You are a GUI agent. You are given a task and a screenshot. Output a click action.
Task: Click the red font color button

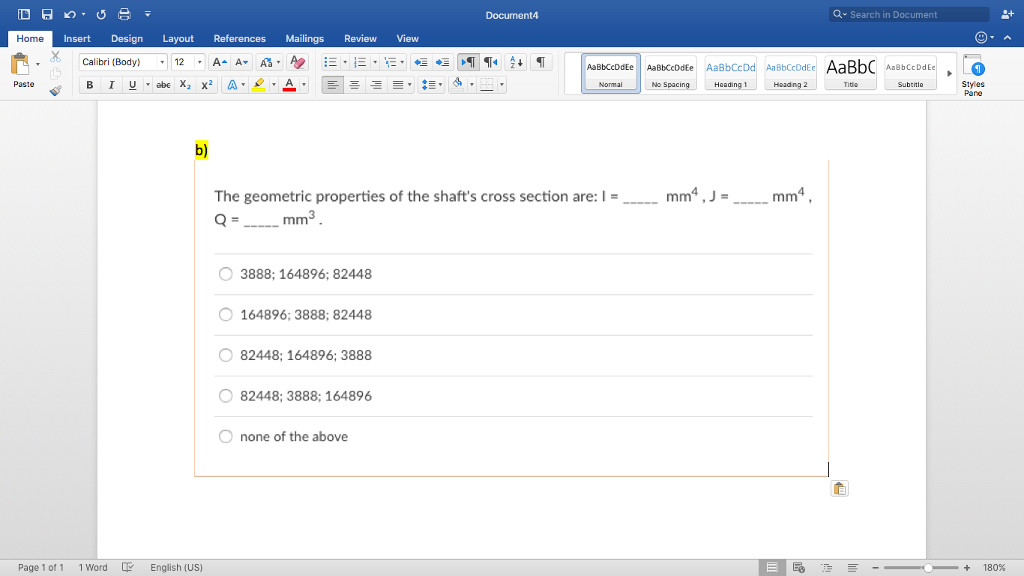289,85
